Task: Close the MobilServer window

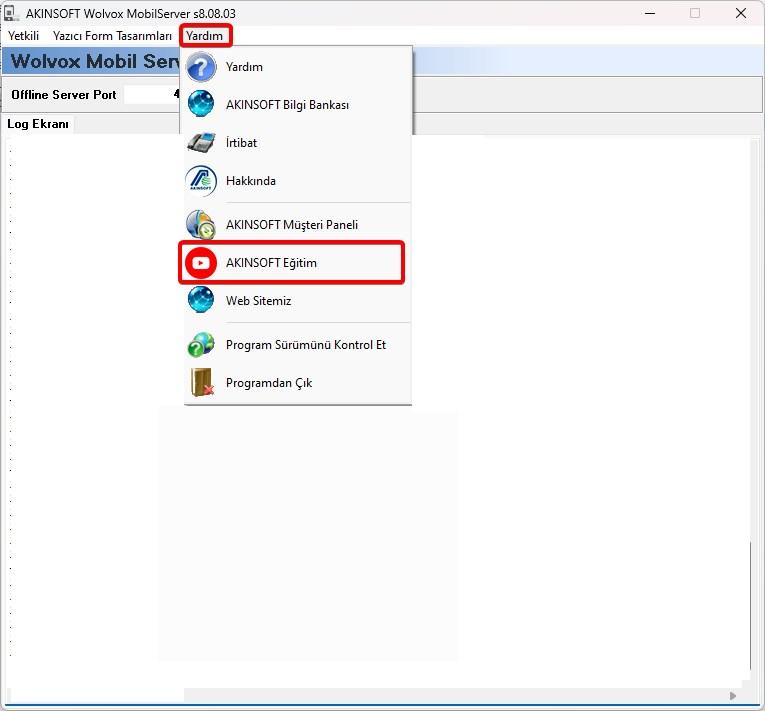Action: pyautogui.click(x=741, y=13)
